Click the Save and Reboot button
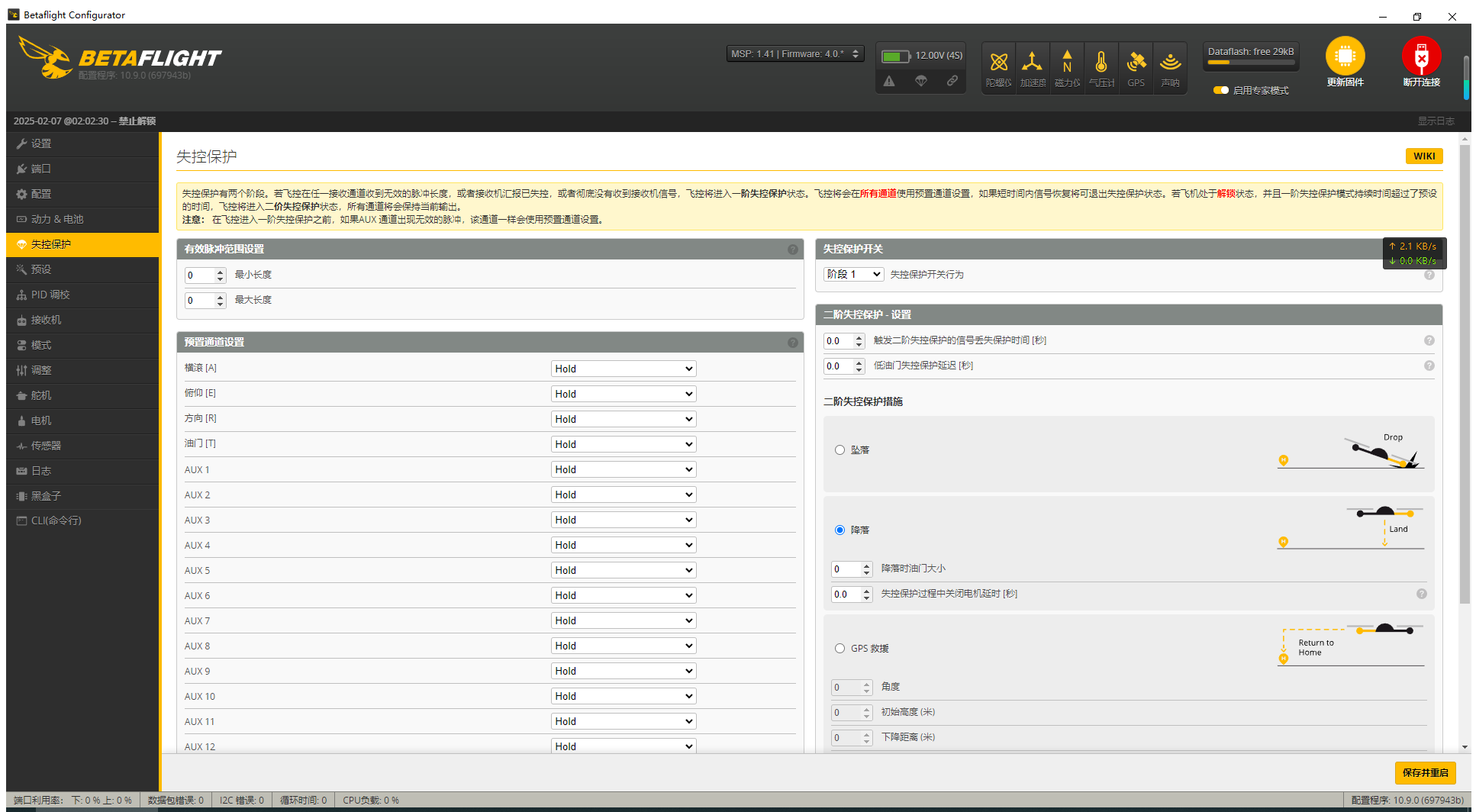This screenshot has width=1476, height=812. click(1425, 773)
